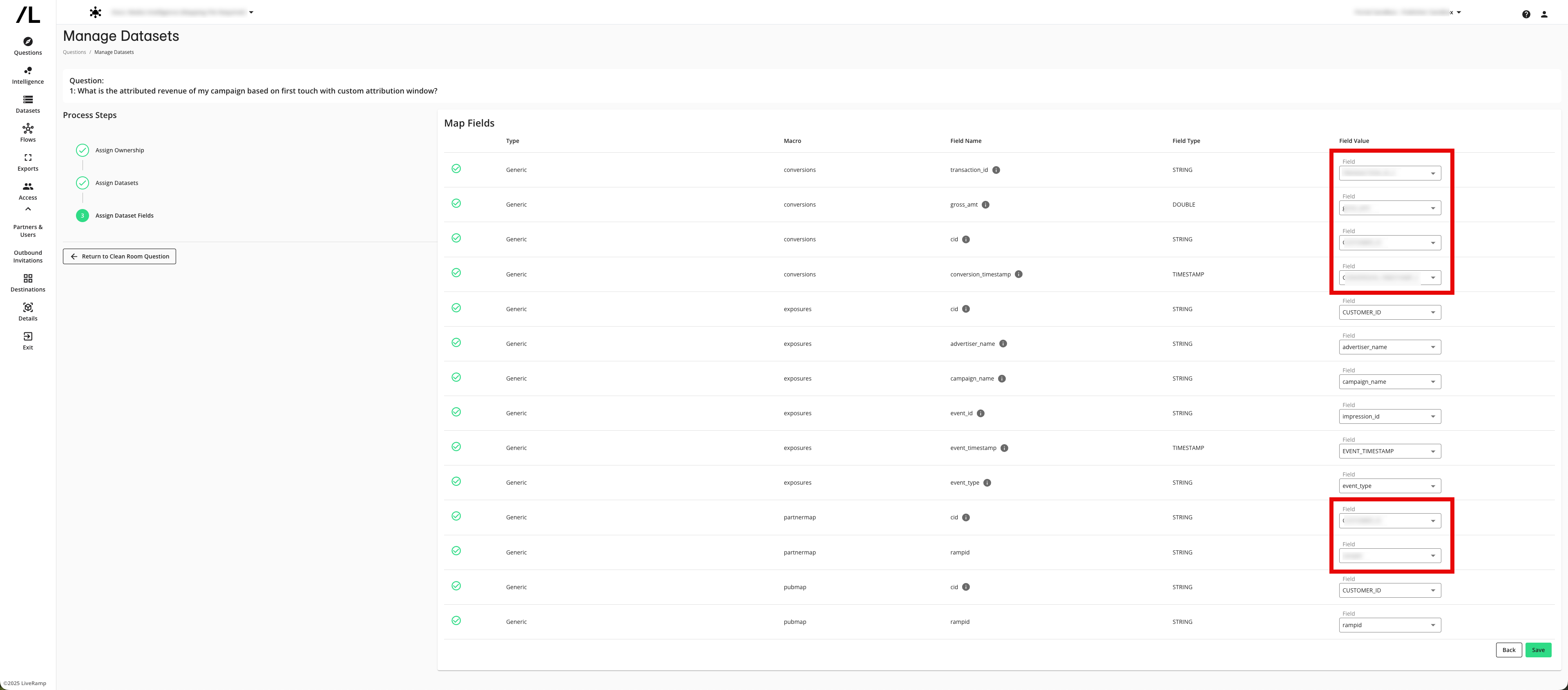The height and width of the screenshot is (690, 1568).
Task: Click the rampid field input for pubmap
Action: [1389, 625]
